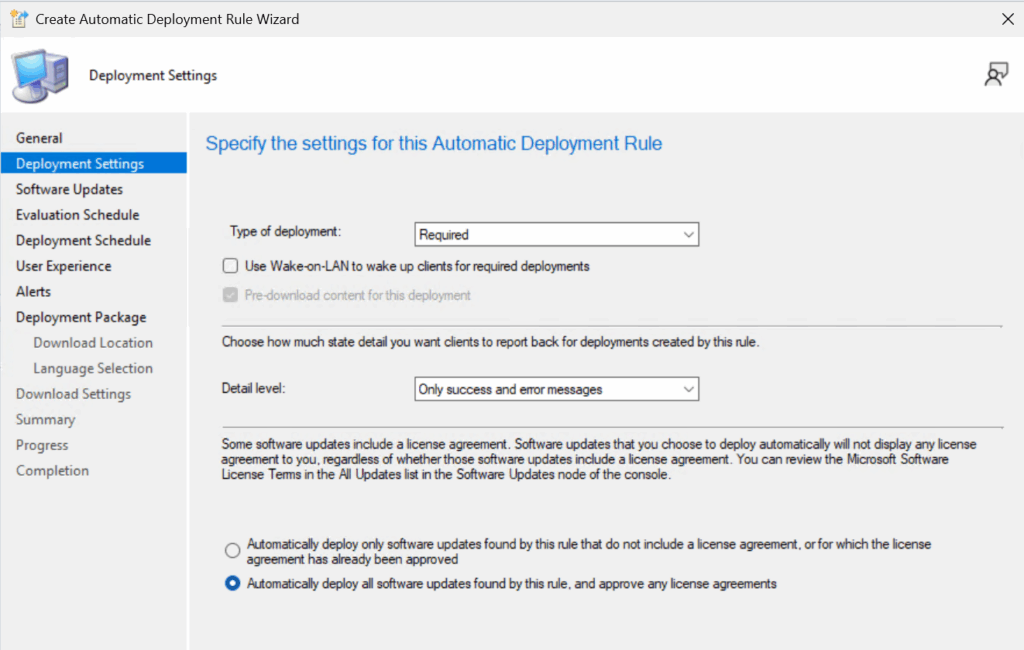This screenshot has height=650, width=1024.
Task: Select automatically deploy all software updates option
Action: pos(233,584)
